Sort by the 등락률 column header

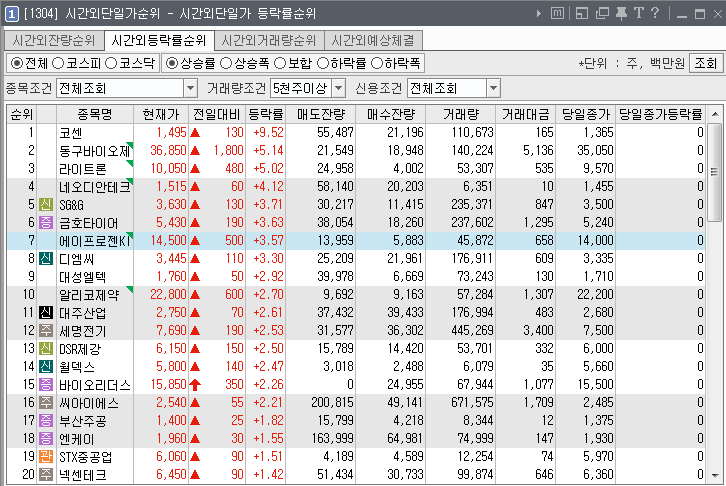pos(266,114)
